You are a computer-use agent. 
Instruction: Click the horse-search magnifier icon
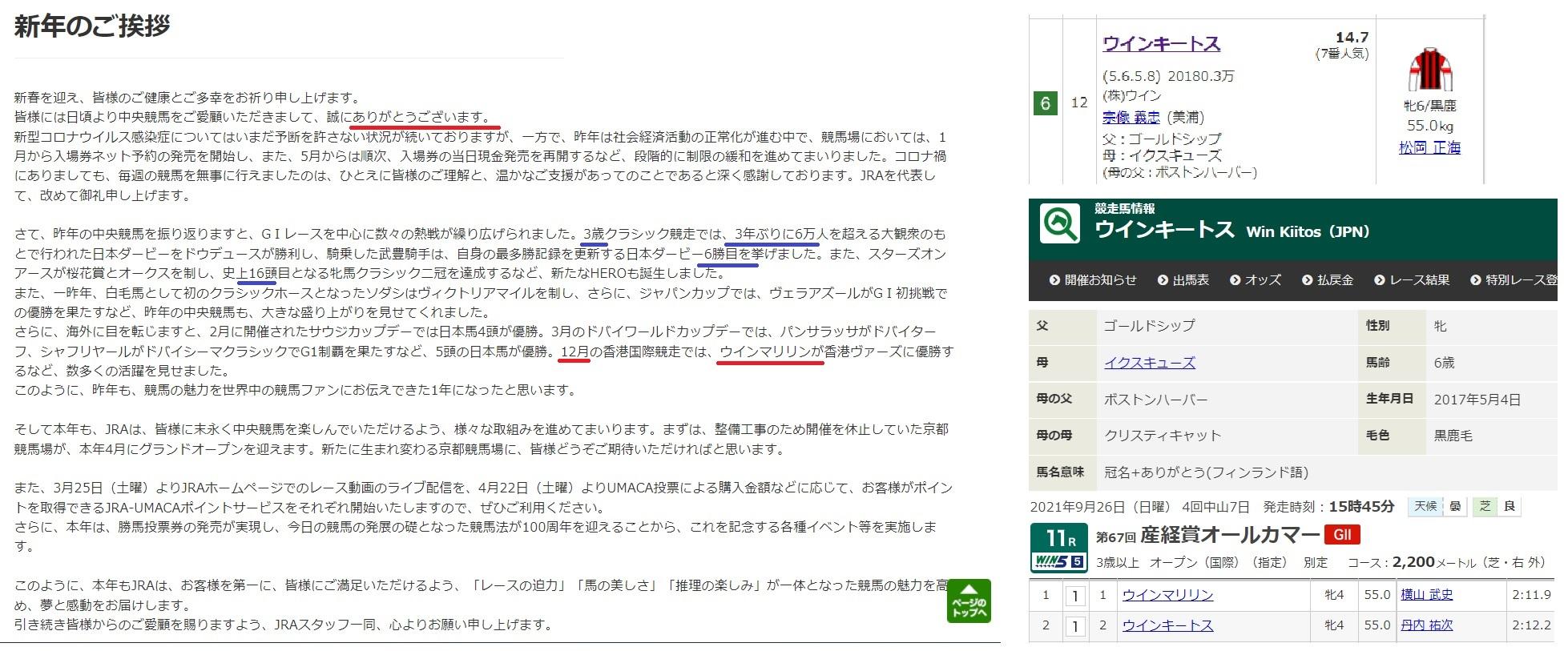[x=1059, y=224]
